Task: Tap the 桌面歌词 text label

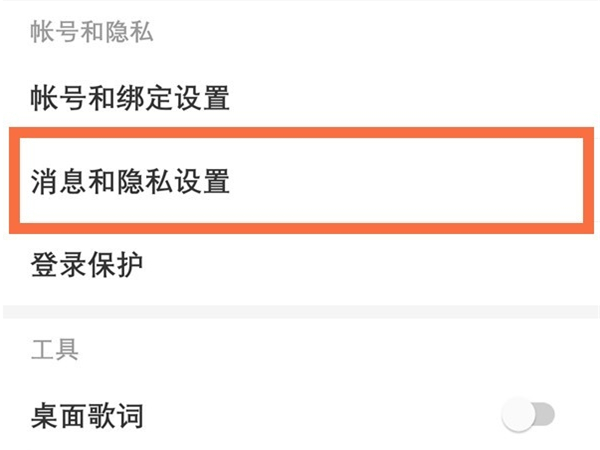Action: pos(87,416)
